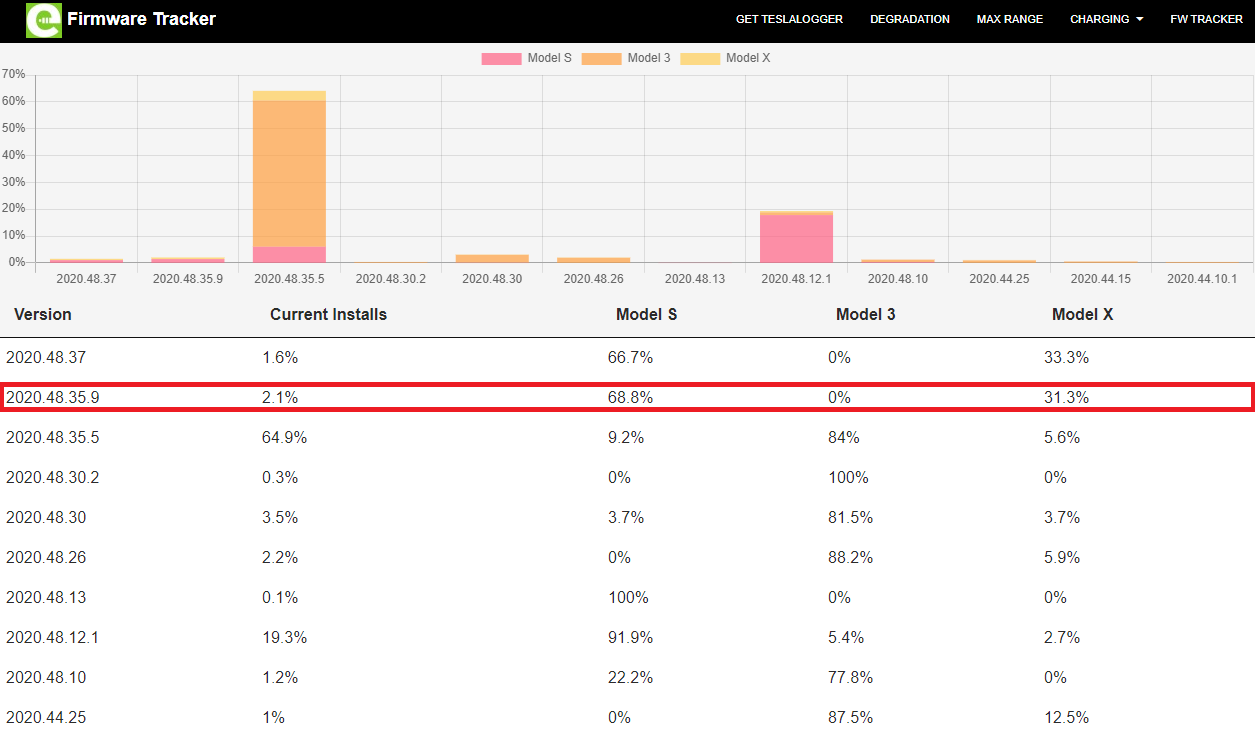Click the Model 3 column header
This screenshot has width=1255, height=737.
tap(866, 314)
